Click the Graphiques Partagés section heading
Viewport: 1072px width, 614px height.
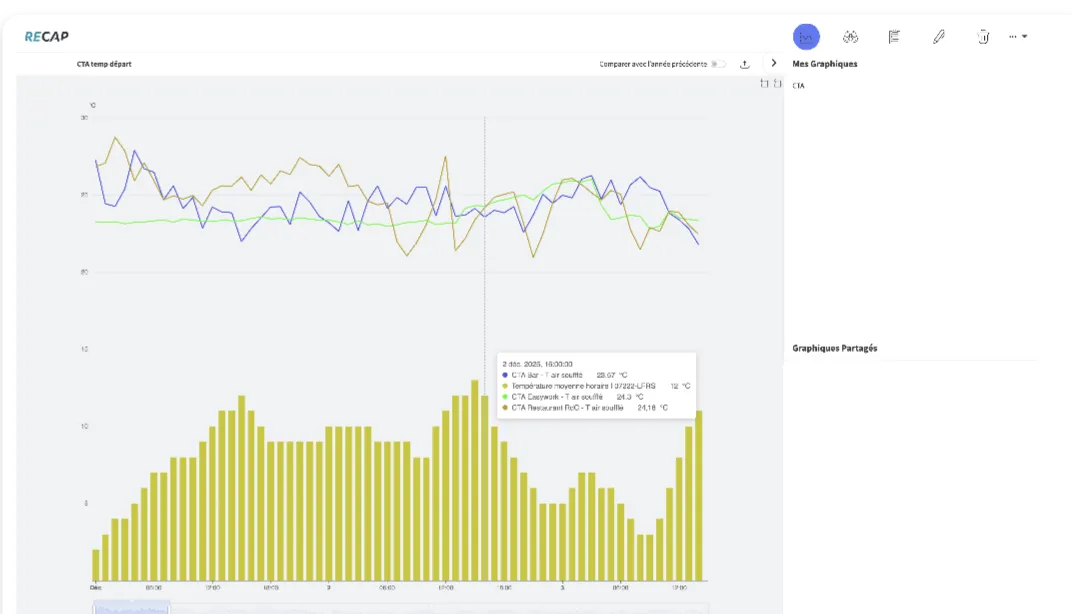(835, 348)
